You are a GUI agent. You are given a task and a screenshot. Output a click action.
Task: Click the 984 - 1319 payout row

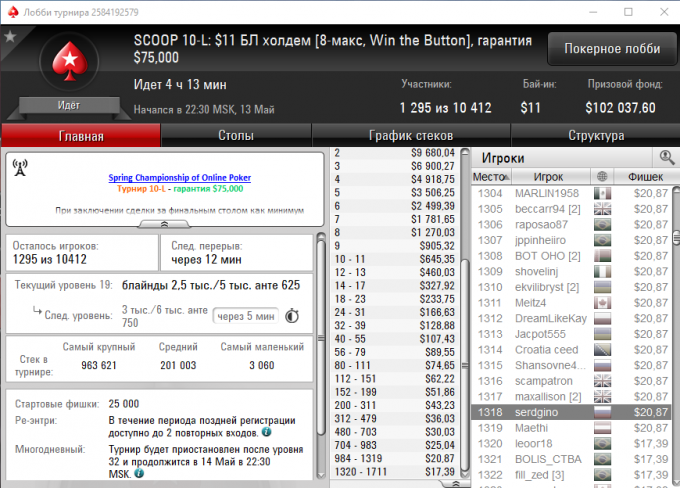click(x=394, y=459)
